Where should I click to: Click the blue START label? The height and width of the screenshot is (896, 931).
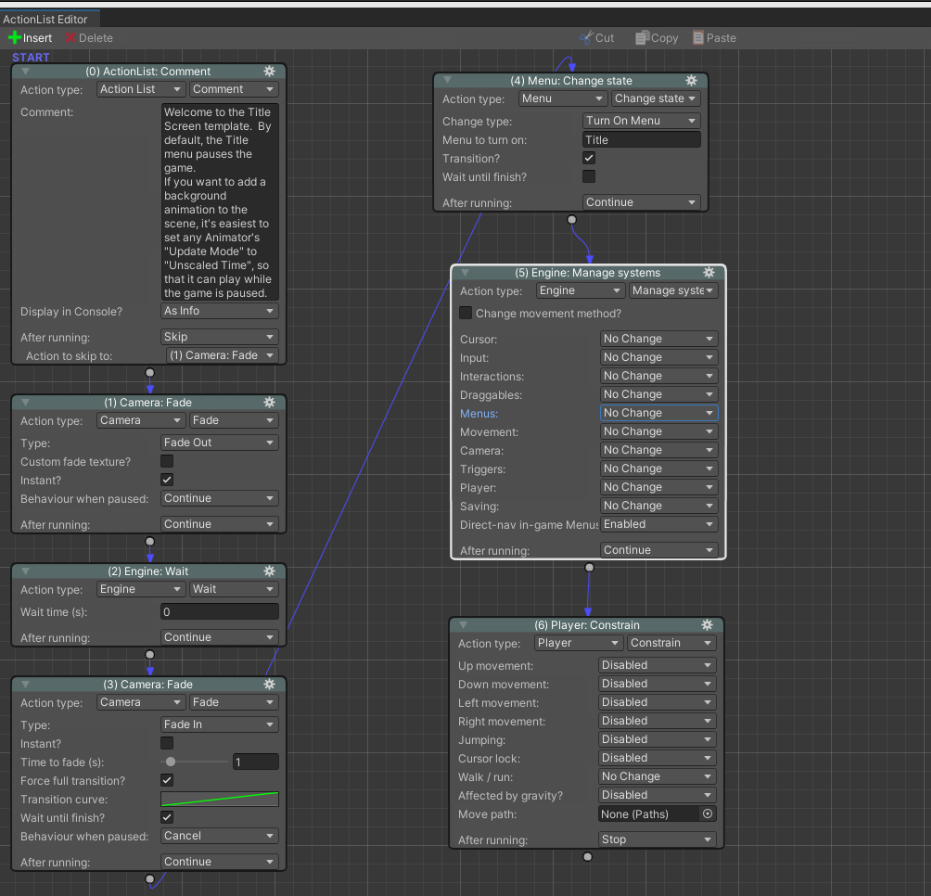coord(31,58)
